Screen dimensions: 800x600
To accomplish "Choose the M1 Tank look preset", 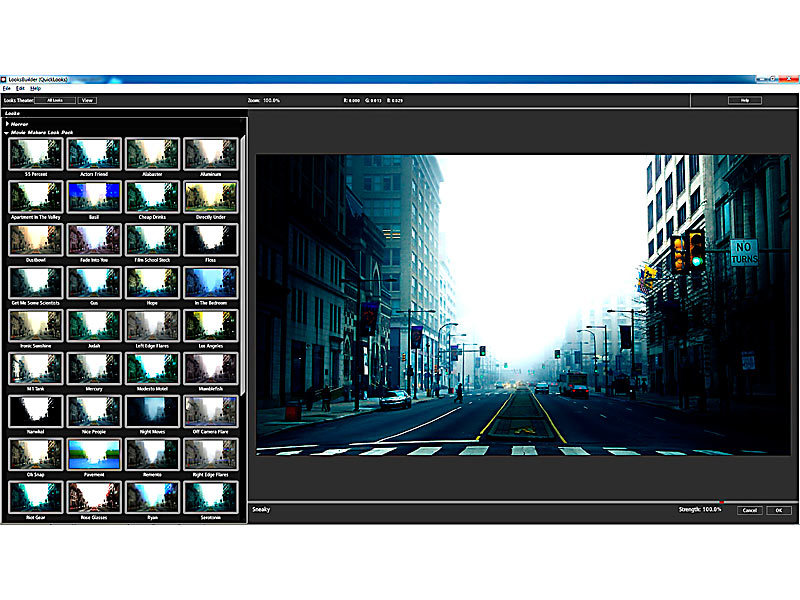I will [x=36, y=368].
